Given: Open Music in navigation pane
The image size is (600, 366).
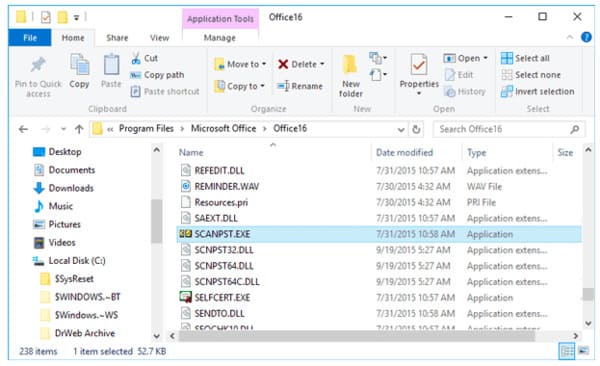Looking at the screenshot, I should point(53,206).
